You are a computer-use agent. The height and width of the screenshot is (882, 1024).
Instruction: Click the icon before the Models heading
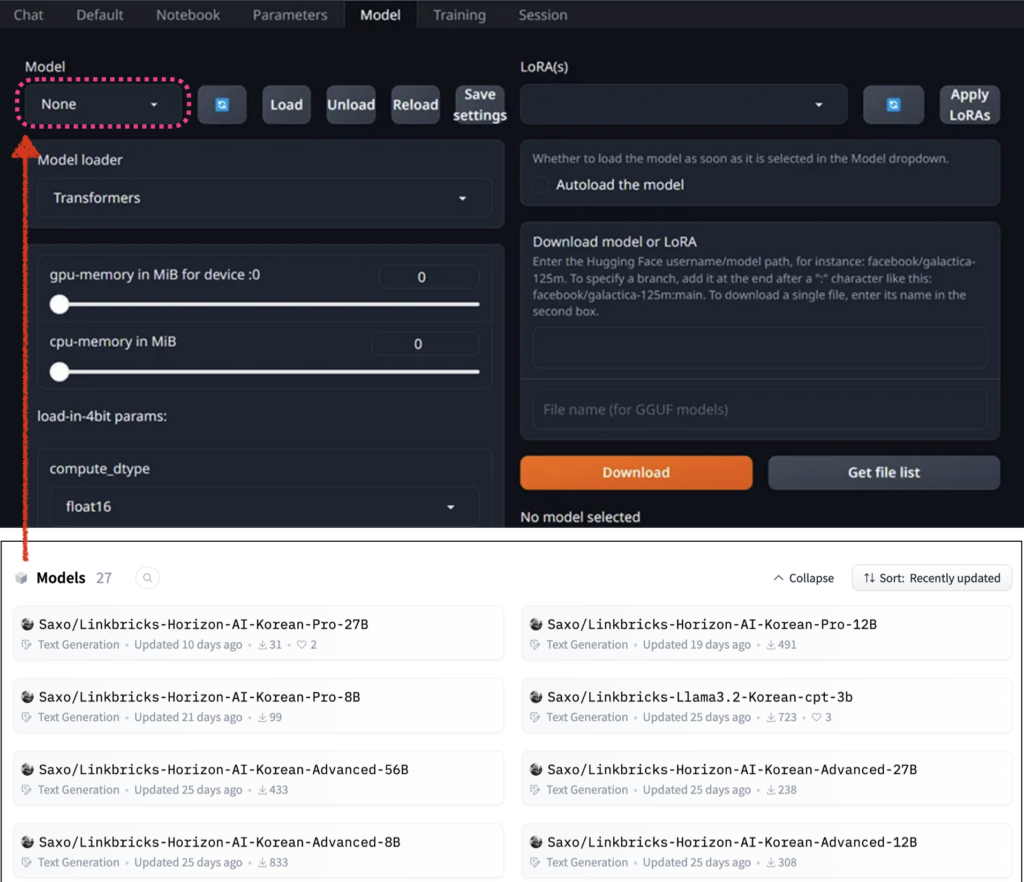click(x=21, y=577)
